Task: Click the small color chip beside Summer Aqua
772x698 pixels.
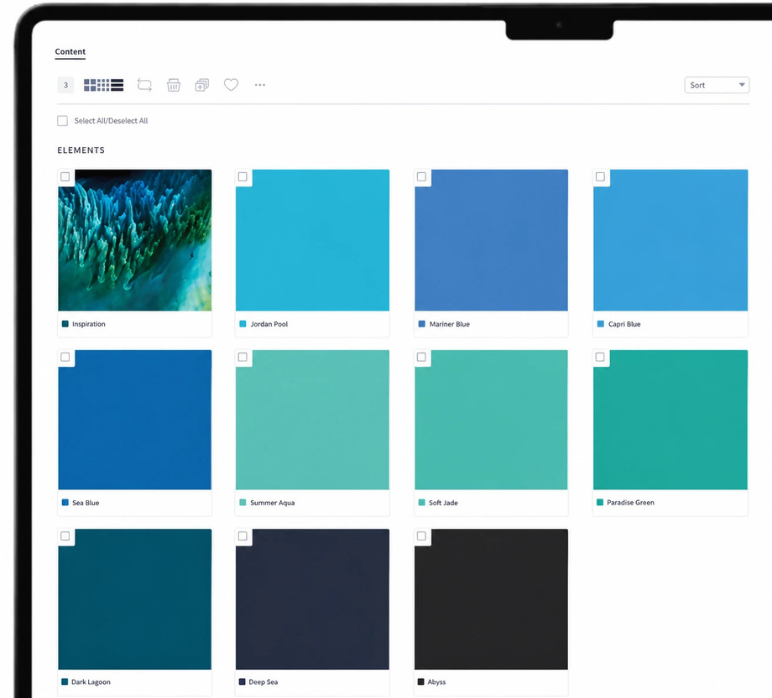Action: (243, 503)
